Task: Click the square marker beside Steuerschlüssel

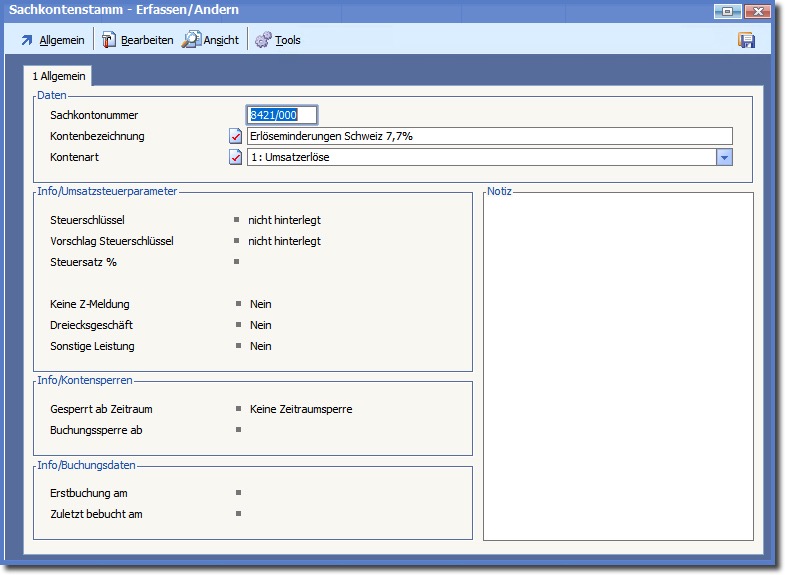Action: (x=237, y=220)
